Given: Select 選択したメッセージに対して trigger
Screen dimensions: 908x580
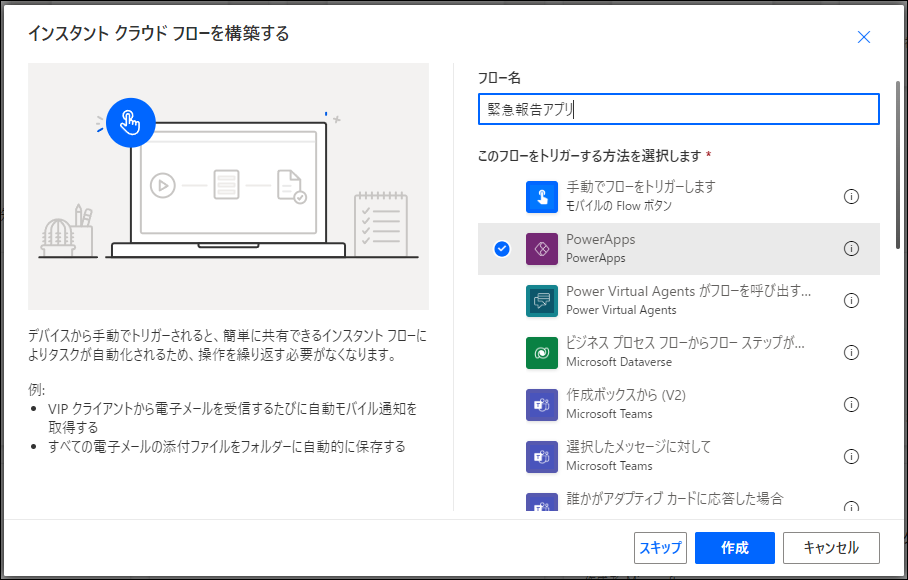Looking at the screenshot, I should [679, 457].
